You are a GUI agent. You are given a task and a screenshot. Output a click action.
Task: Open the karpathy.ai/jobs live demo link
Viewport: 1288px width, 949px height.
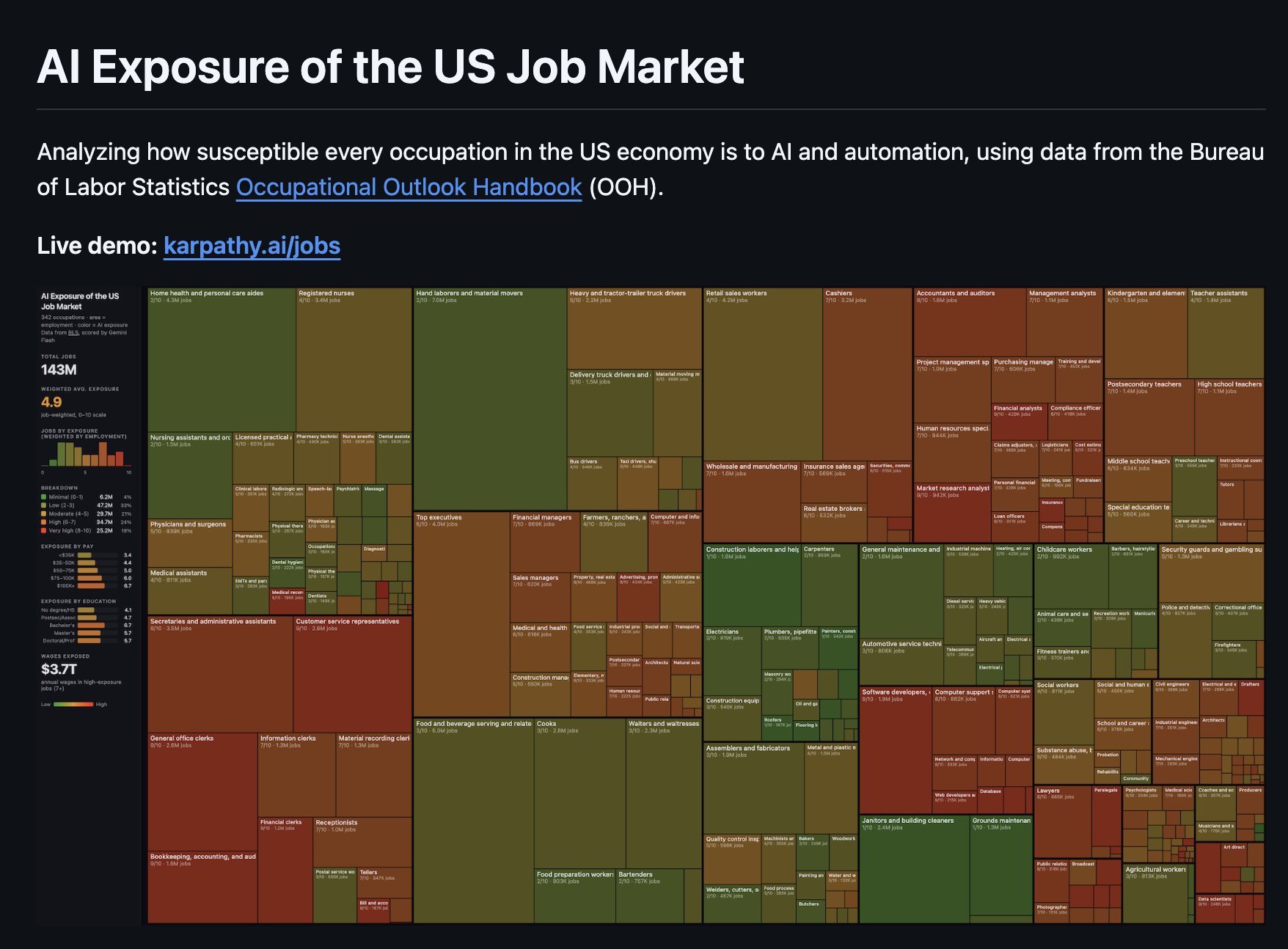point(252,246)
